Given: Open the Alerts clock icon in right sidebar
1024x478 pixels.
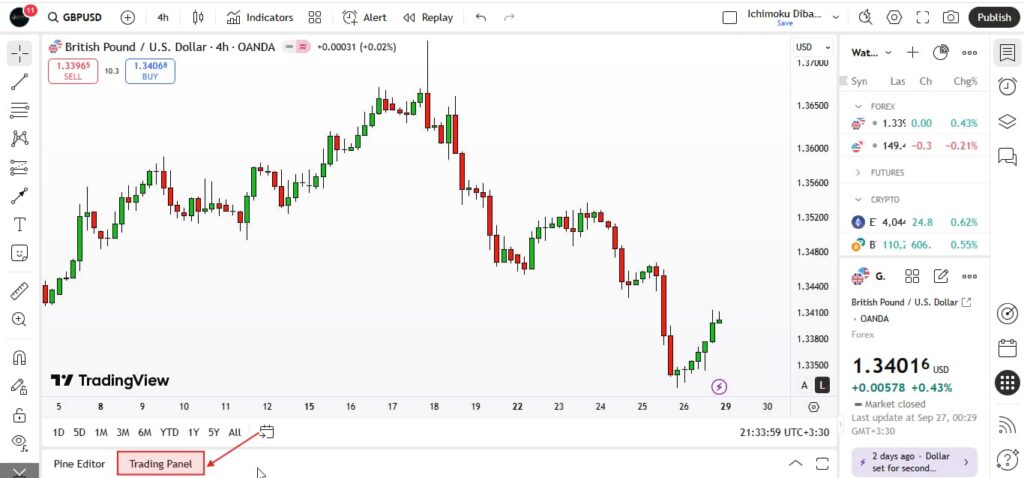Looking at the screenshot, I should click(x=1007, y=87).
